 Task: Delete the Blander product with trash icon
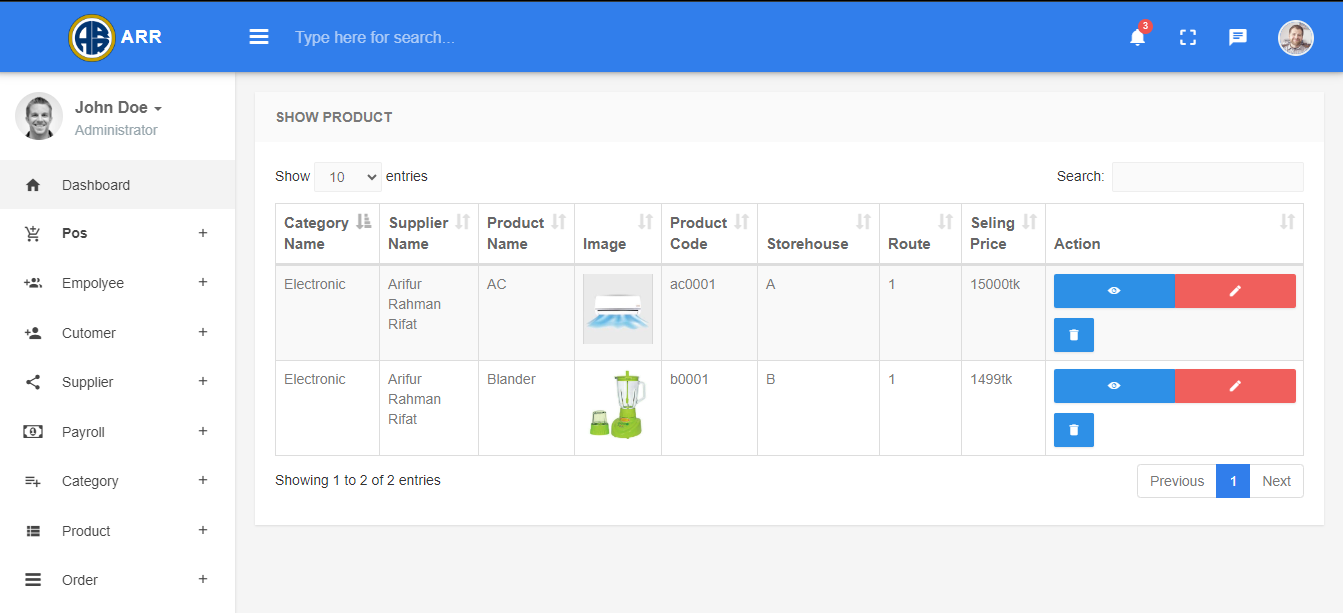coord(1074,430)
